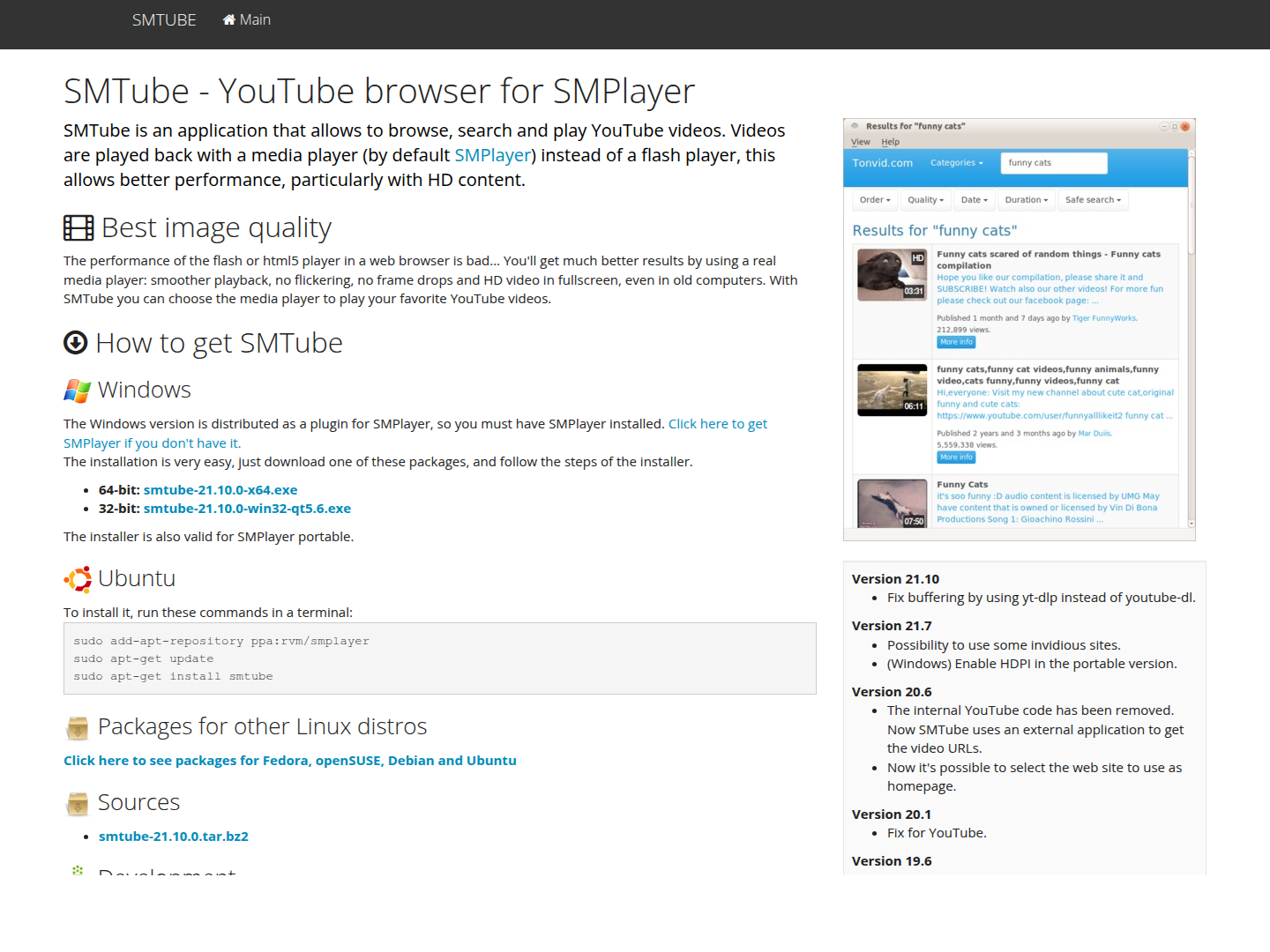Click the 'How to get SMTube' heading text

pyautogui.click(x=219, y=343)
